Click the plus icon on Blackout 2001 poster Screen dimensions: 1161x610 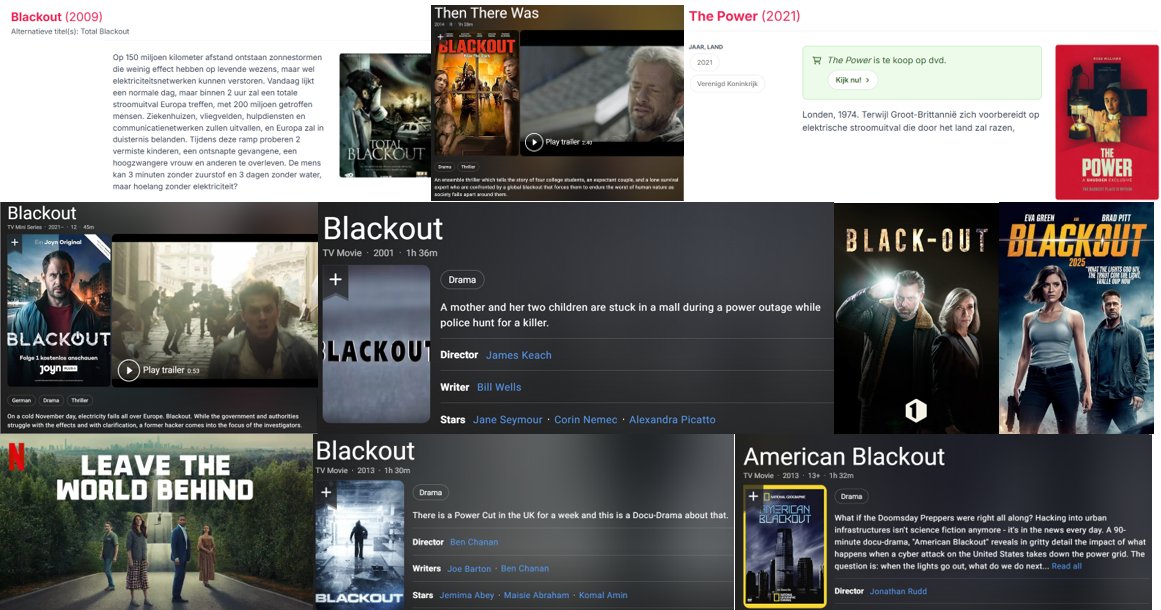coord(335,279)
